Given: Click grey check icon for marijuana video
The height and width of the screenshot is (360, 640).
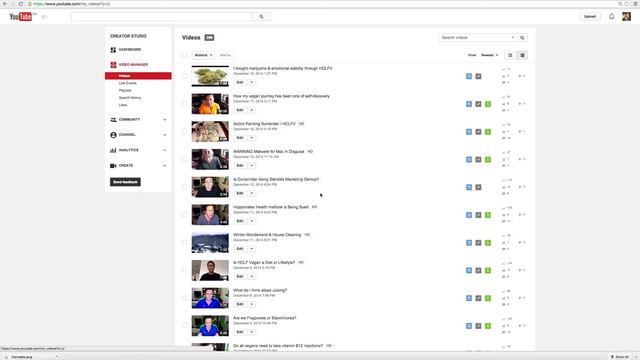Looking at the screenshot, I should [x=478, y=76].
